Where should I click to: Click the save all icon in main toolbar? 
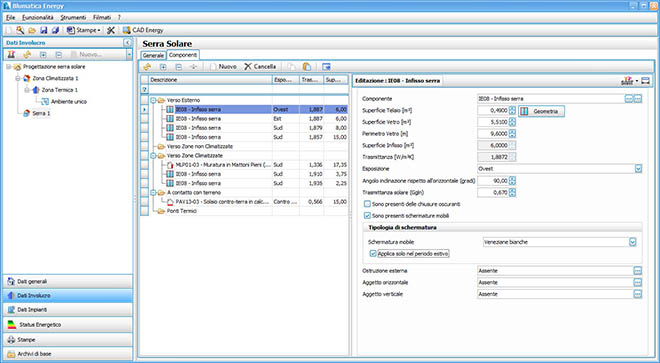click(55, 30)
